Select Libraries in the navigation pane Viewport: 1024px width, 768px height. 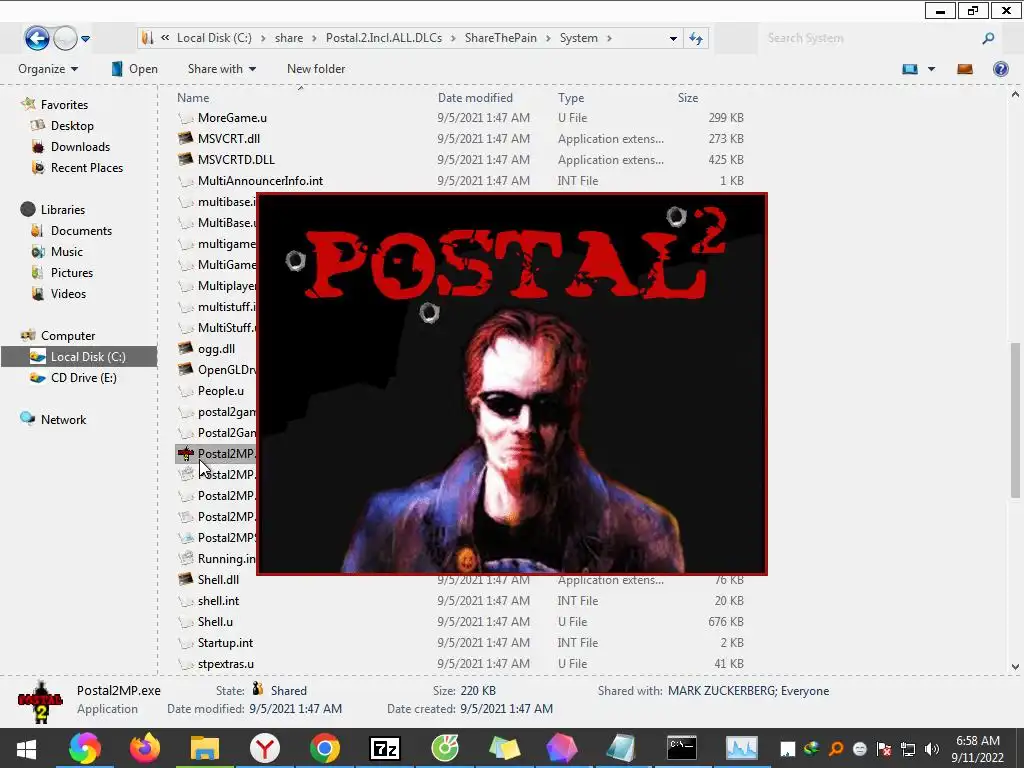[63, 210]
